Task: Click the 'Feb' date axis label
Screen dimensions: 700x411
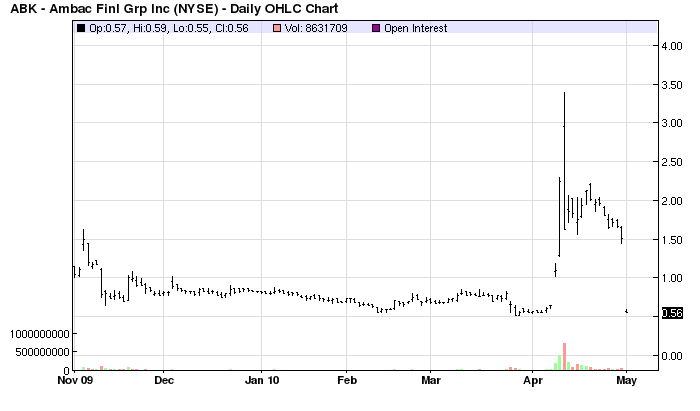Action: 347,380
